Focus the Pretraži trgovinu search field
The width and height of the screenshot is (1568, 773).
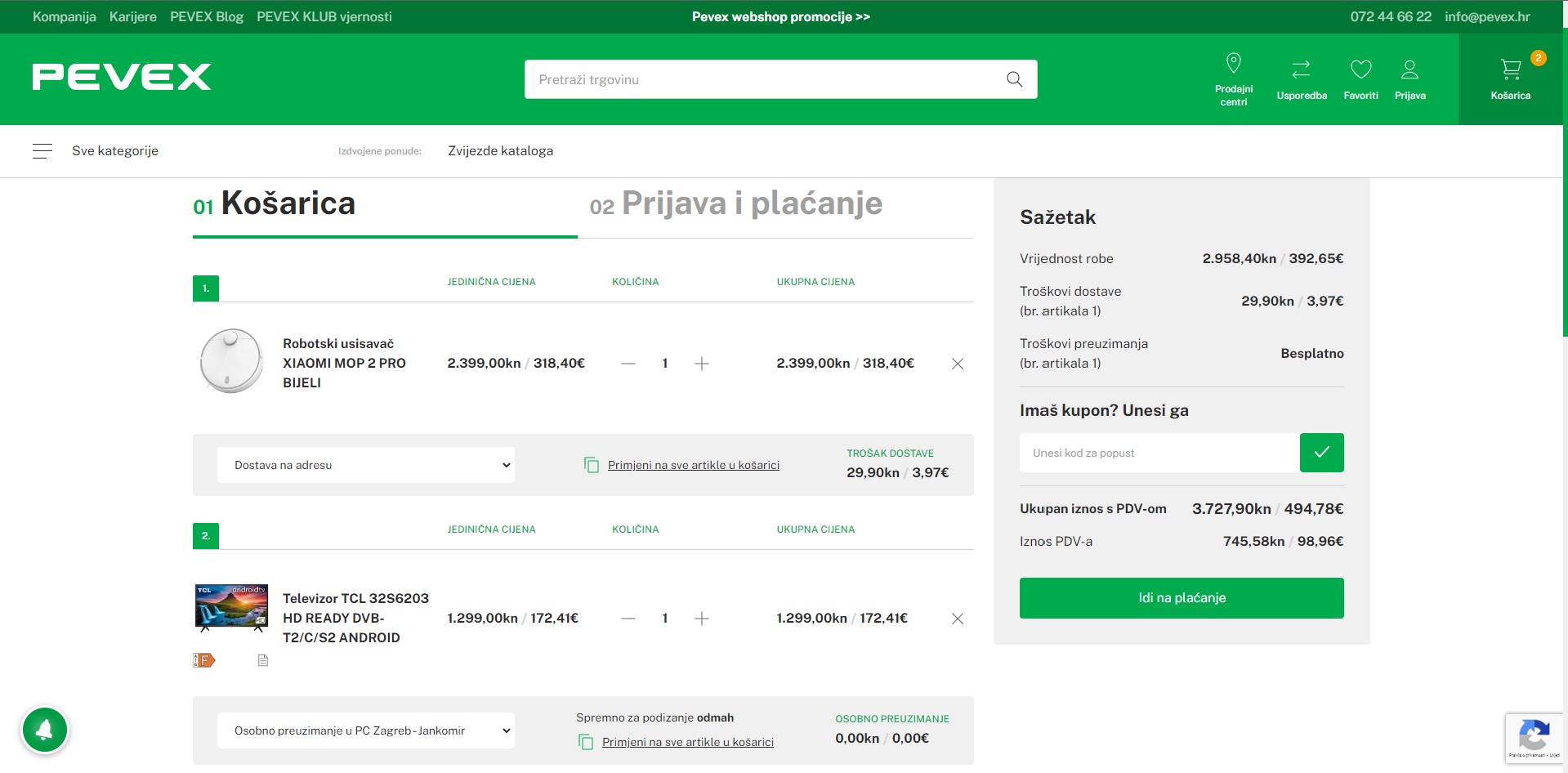click(x=764, y=79)
